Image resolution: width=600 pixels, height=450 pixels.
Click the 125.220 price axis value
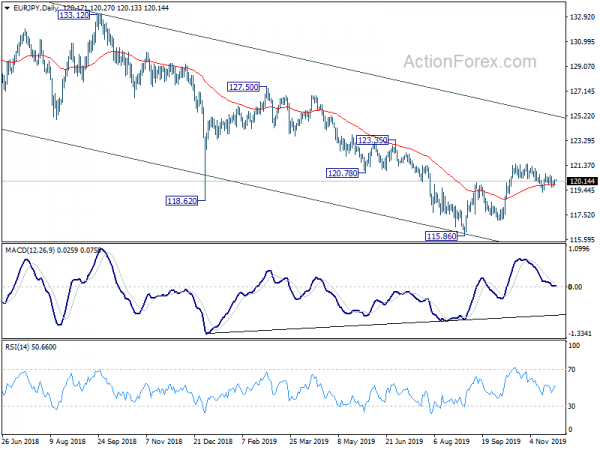(582, 116)
